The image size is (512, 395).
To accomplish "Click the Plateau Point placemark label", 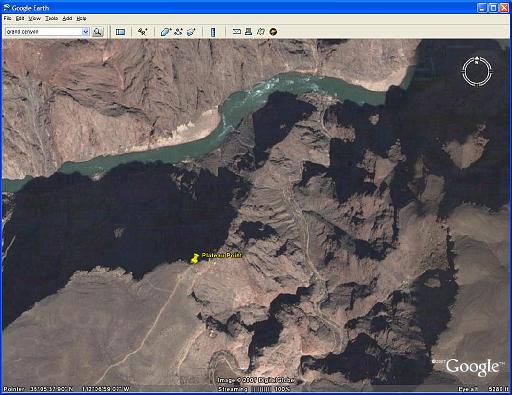I will pyautogui.click(x=222, y=255).
